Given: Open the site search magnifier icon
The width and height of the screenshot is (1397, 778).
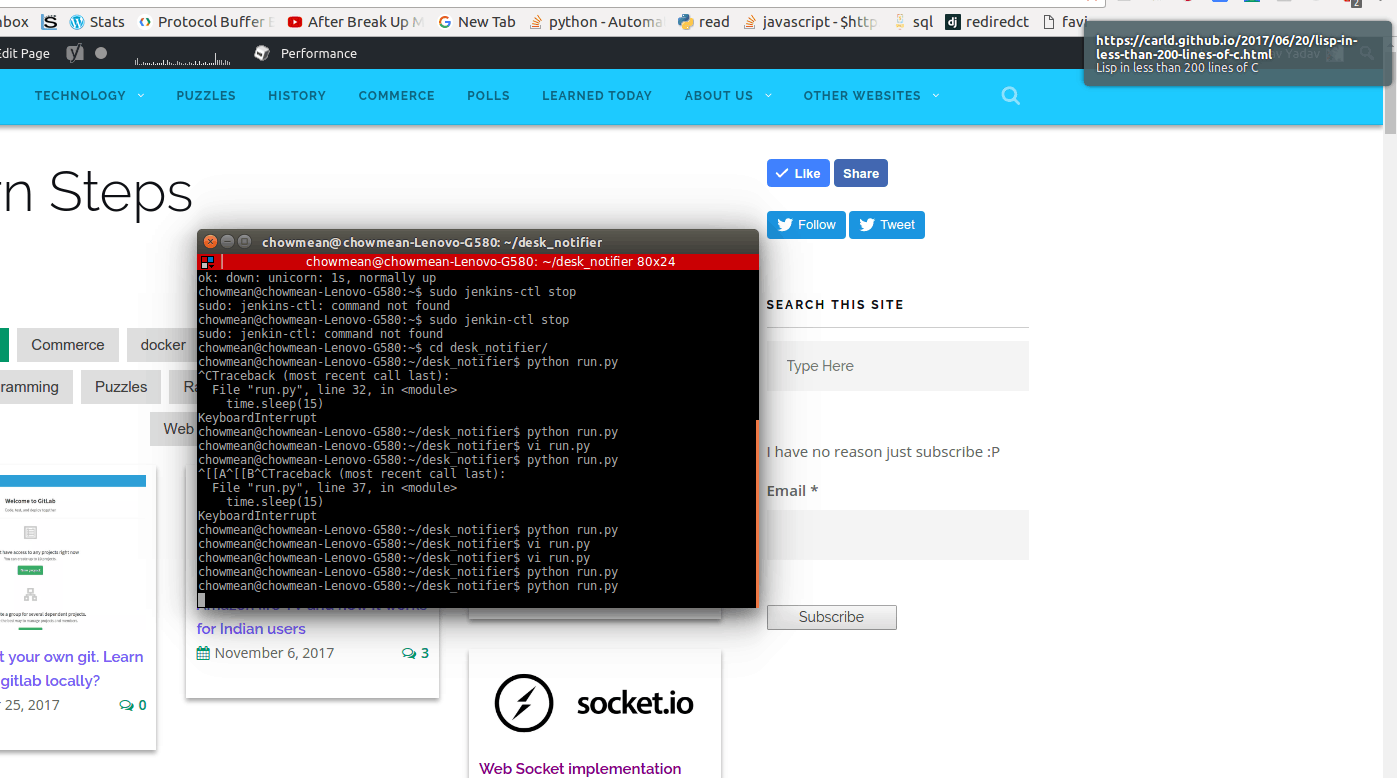Looking at the screenshot, I should coord(1010,96).
